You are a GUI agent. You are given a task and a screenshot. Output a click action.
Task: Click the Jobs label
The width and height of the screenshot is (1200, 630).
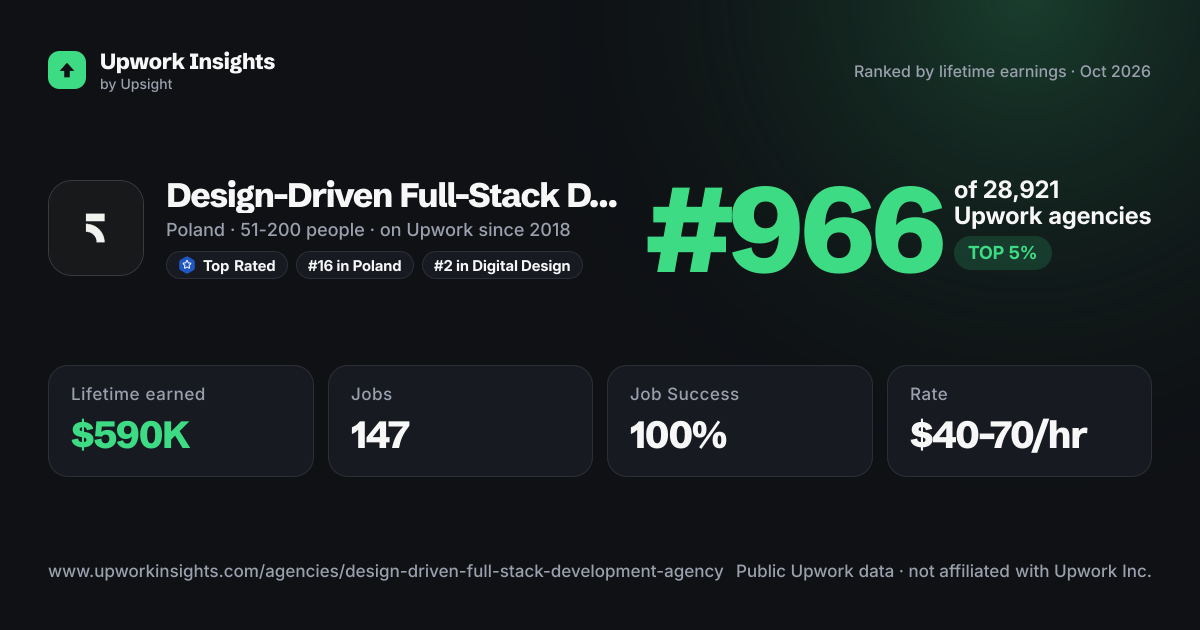[371, 394]
